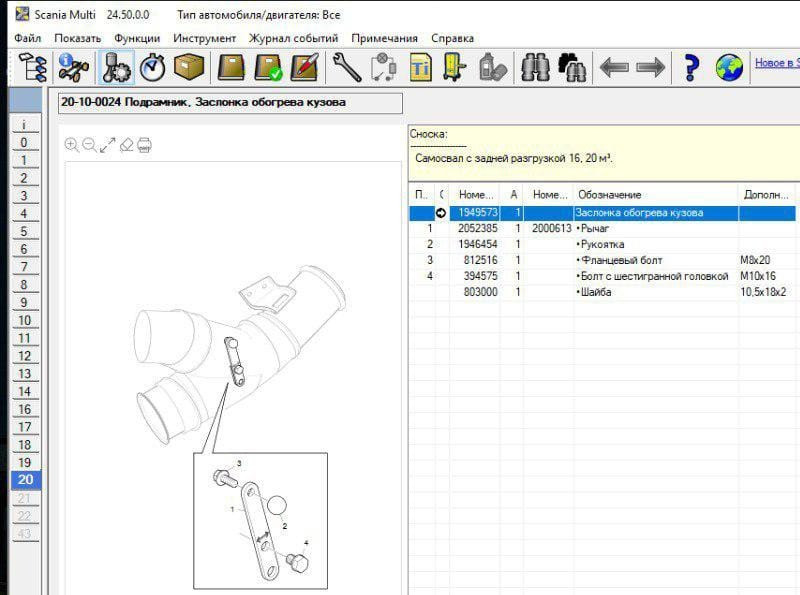
Task: Click the Обозначение column header
Action: pos(610,194)
